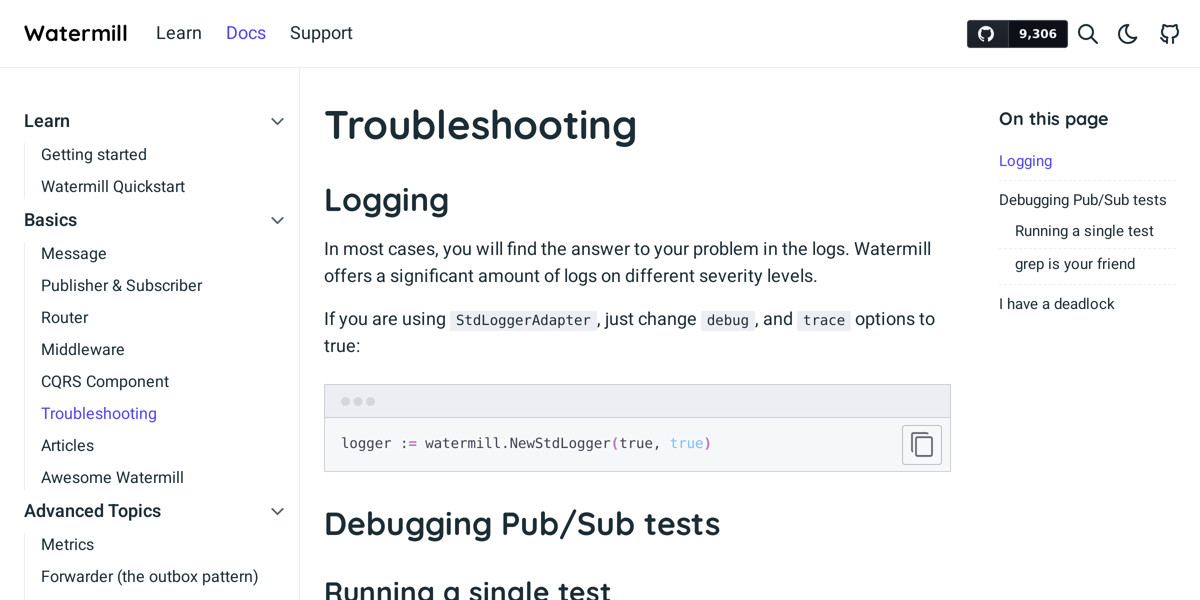Open the Docs menu item
The image size is (1200, 600).
(x=245, y=33)
